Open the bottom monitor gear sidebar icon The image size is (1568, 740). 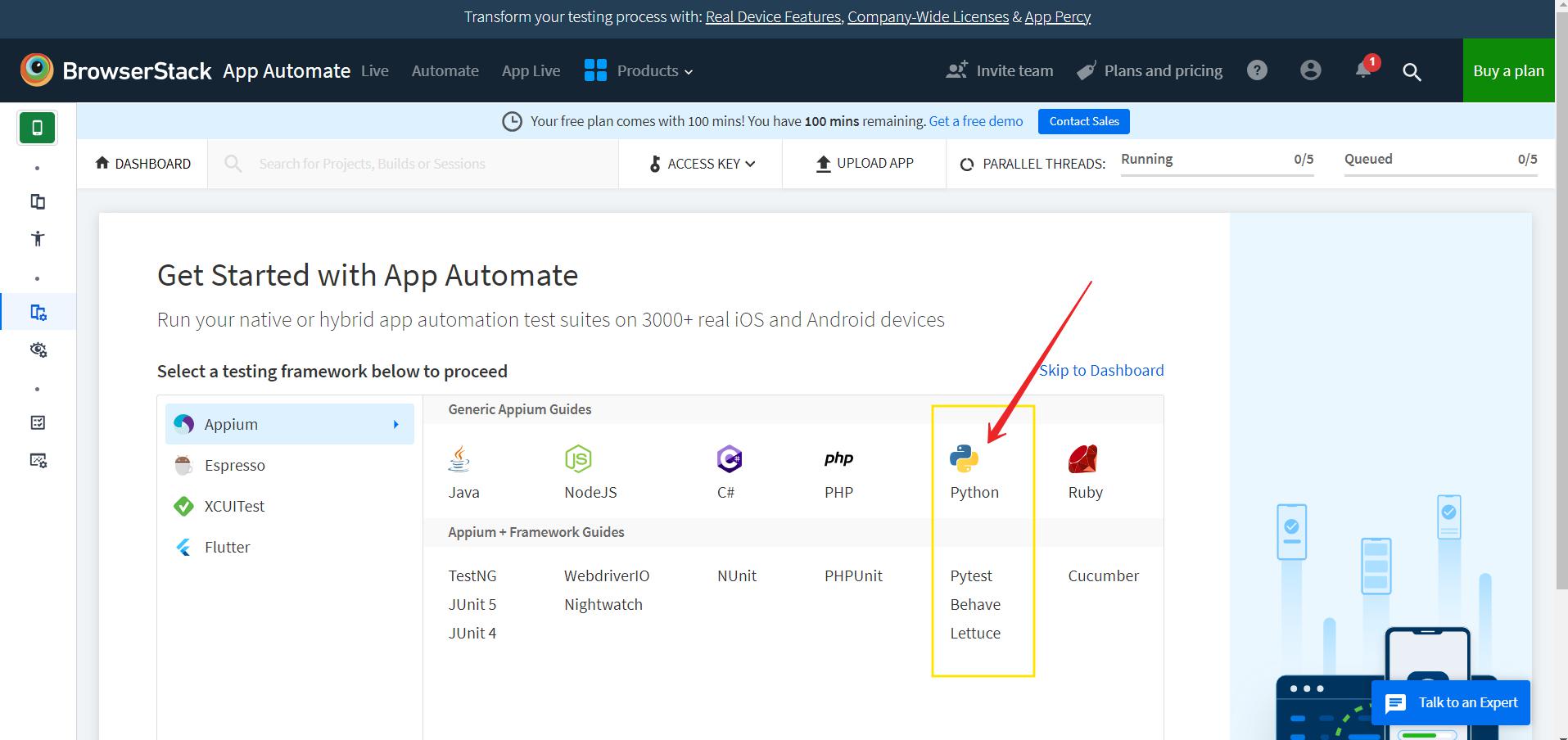(38, 460)
